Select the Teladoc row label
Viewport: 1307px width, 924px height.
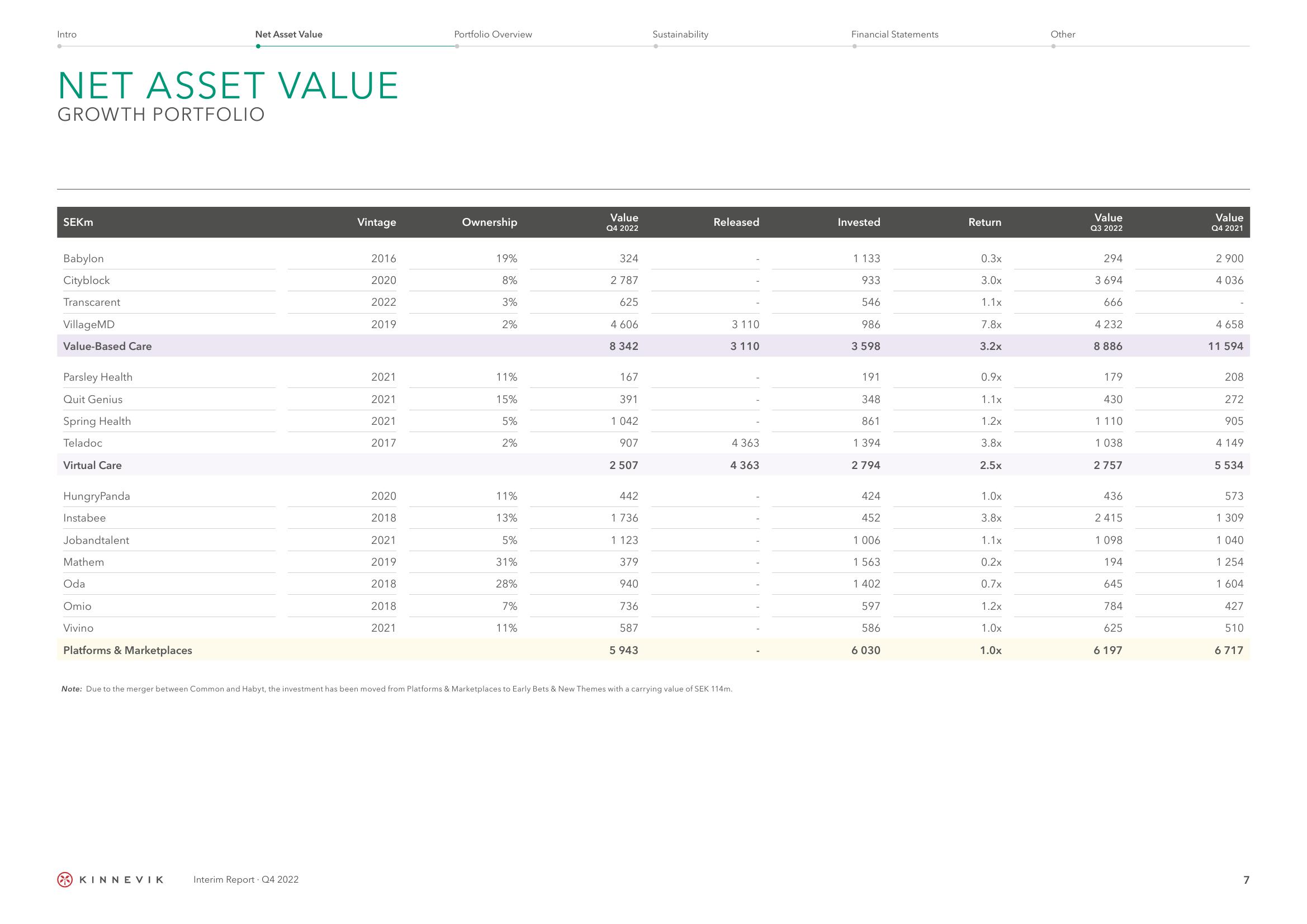[x=83, y=443]
